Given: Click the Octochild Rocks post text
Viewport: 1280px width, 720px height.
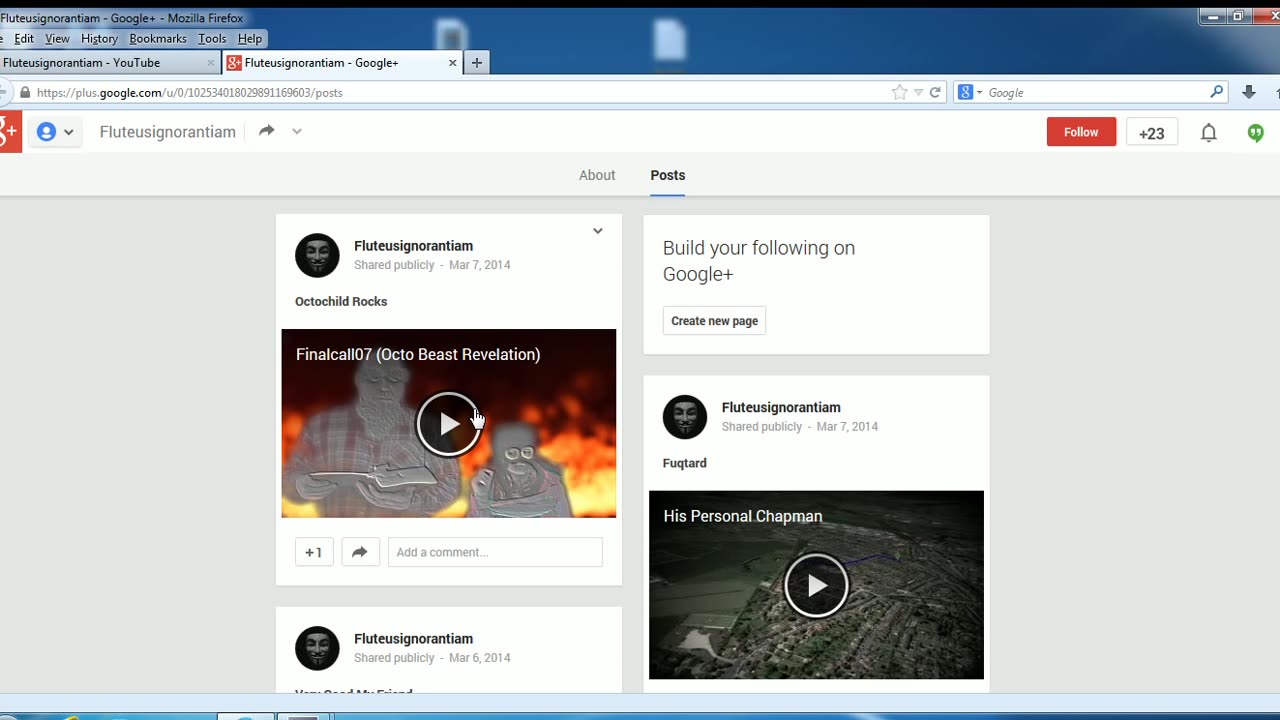Looking at the screenshot, I should coord(341,301).
